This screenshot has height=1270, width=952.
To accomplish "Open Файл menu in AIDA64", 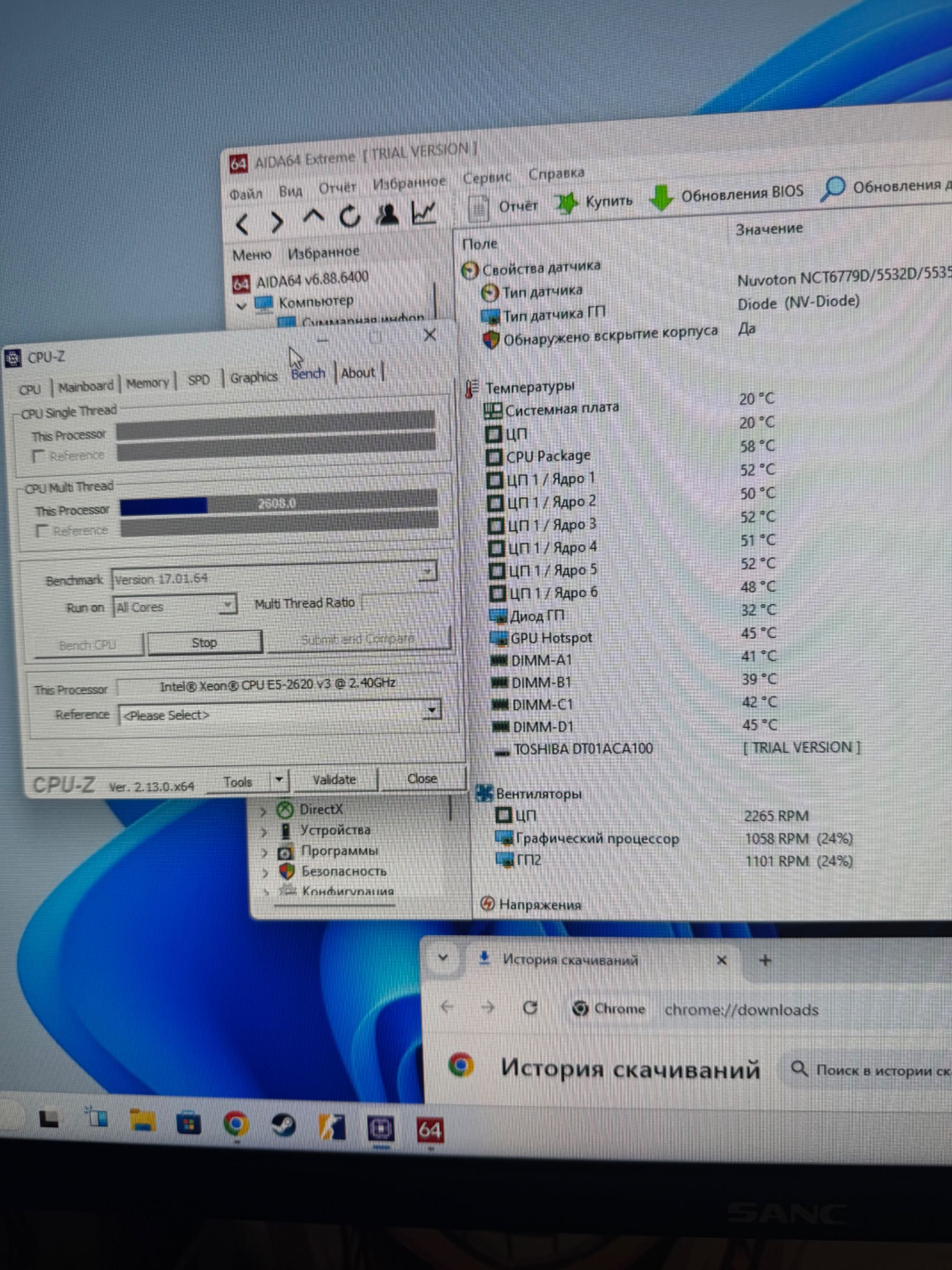I will 246,194.
